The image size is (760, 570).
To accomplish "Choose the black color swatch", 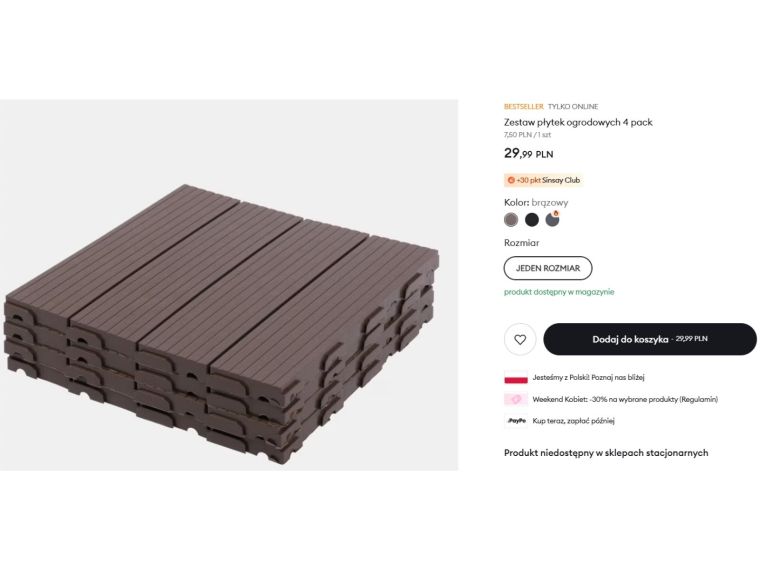I will [x=532, y=220].
